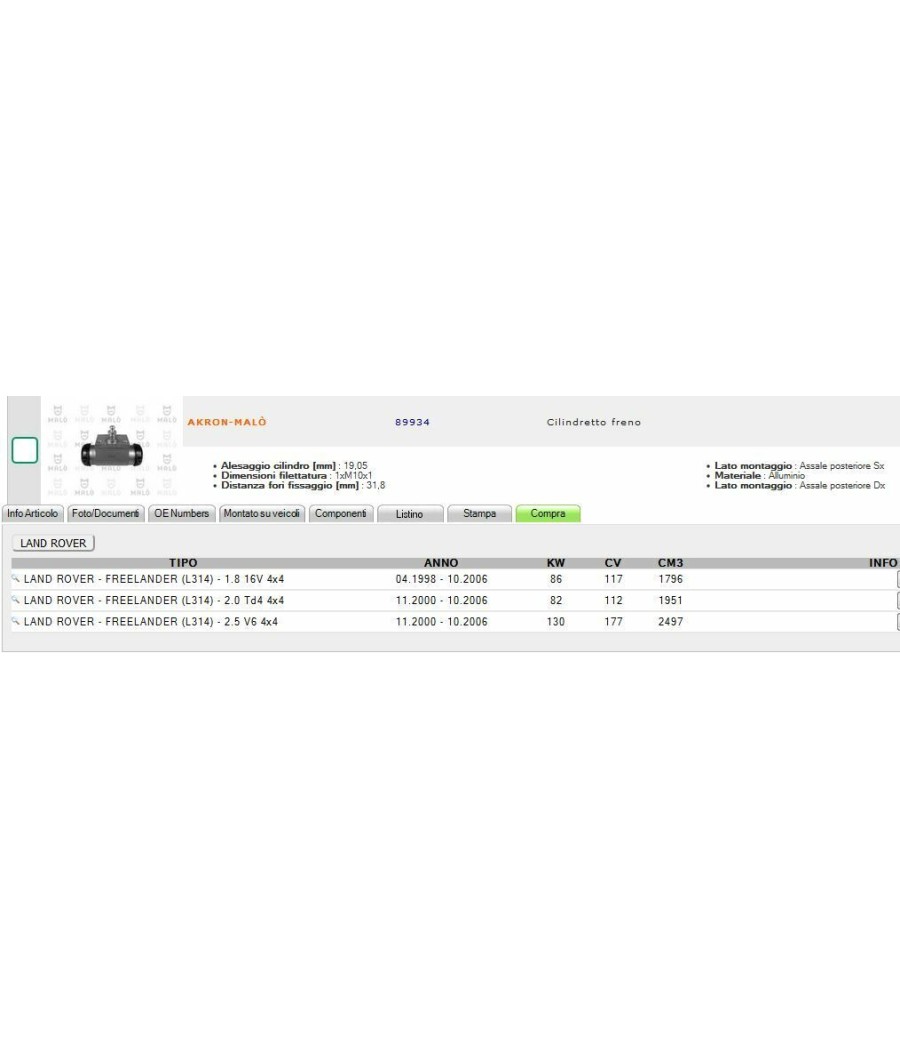Click the CM3 value 1796
The image size is (900, 1050).
[670, 579]
